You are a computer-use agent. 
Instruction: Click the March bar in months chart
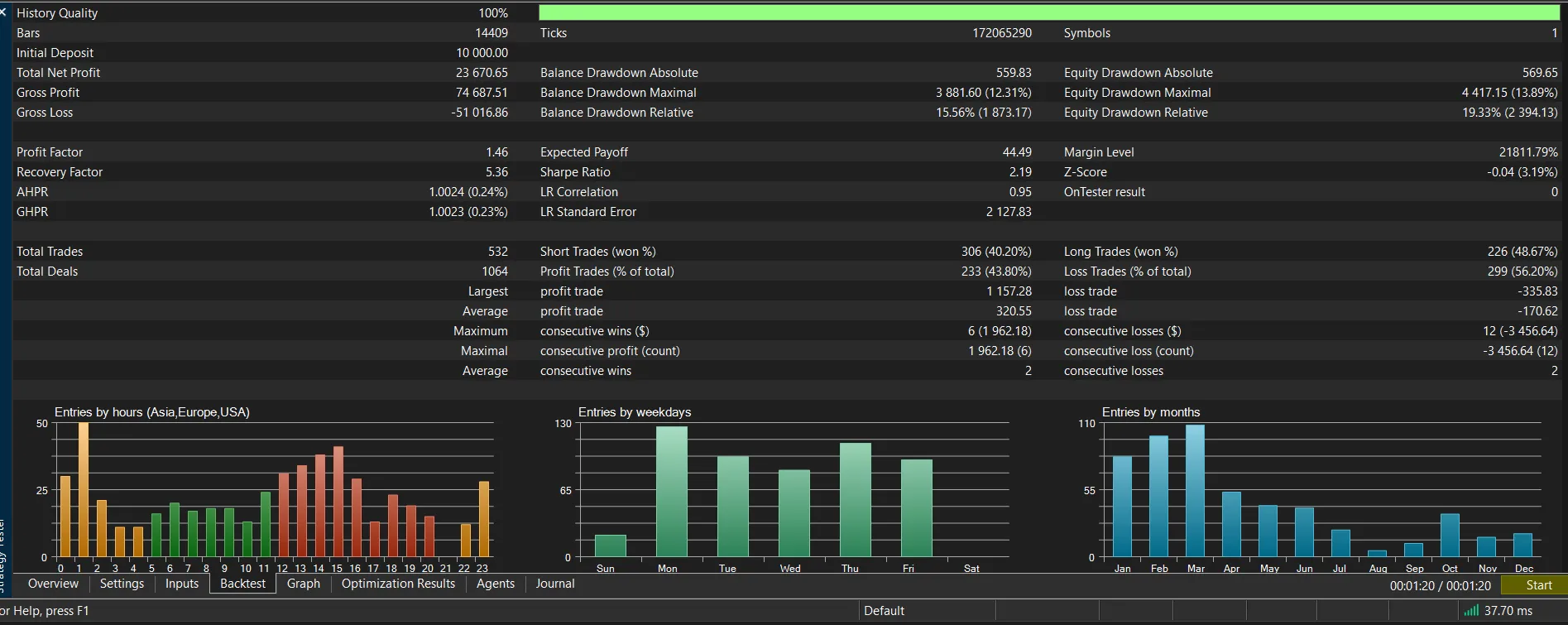tap(1195, 490)
